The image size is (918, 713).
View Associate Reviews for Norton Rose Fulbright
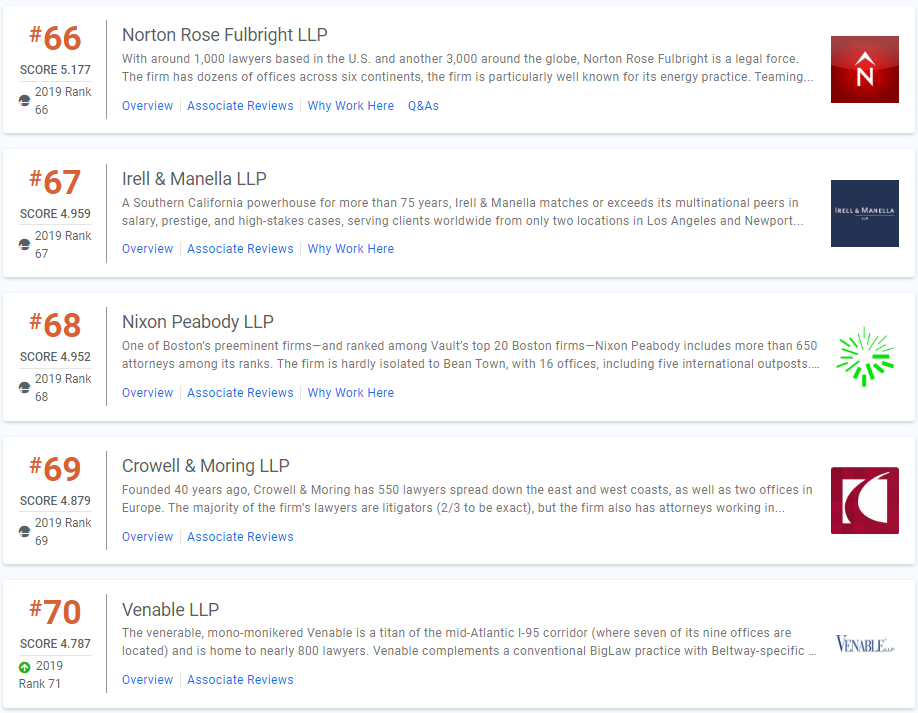click(240, 106)
